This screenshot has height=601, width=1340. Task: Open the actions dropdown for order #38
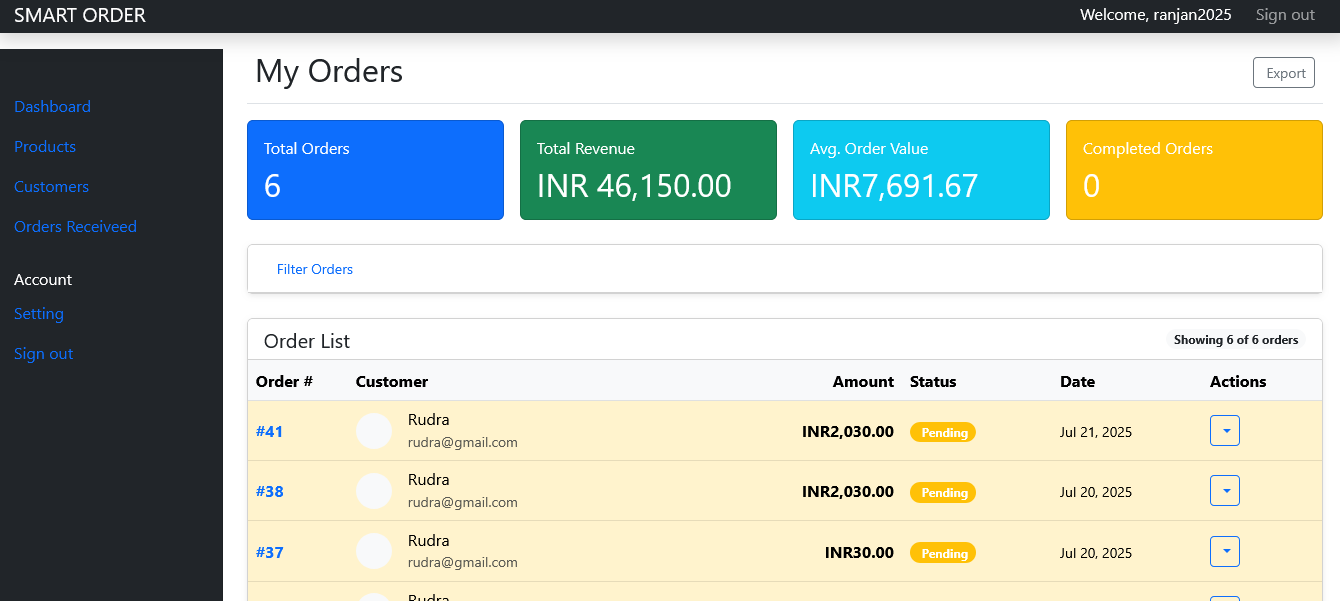[x=1225, y=490]
